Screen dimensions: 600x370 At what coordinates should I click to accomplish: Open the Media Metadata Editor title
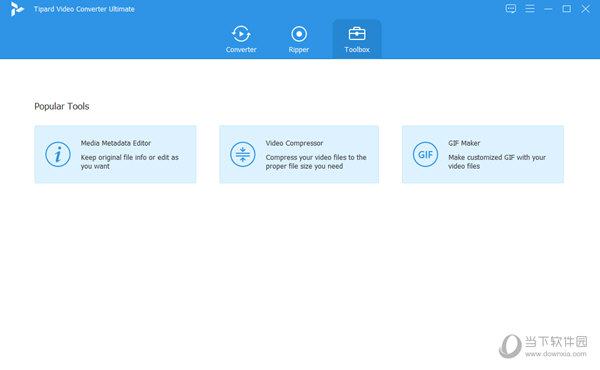click(116, 143)
